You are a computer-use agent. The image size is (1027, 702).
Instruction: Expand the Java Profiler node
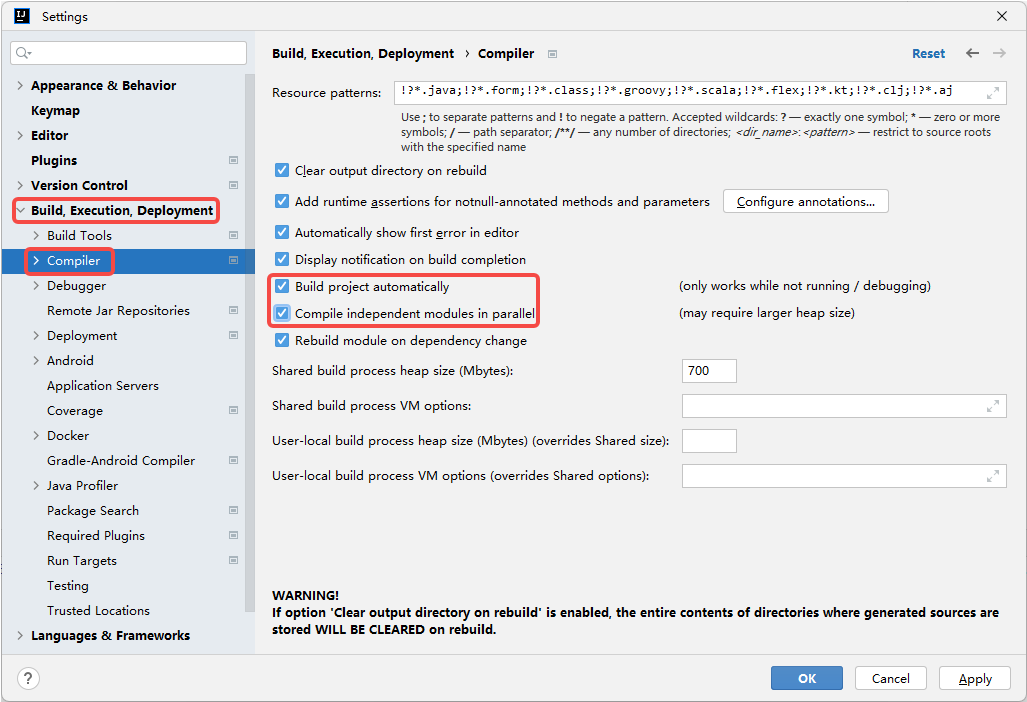point(36,485)
